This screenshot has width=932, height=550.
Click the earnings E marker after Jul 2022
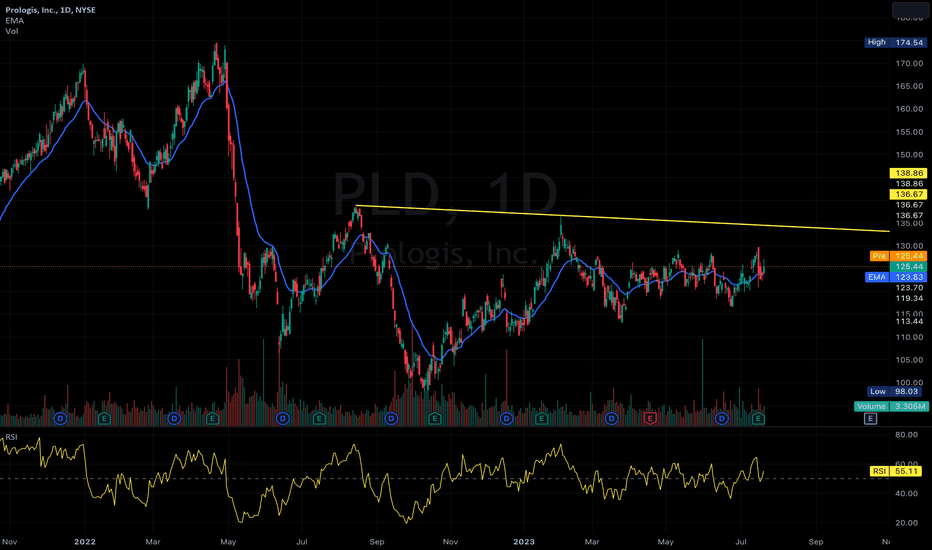point(319,419)
